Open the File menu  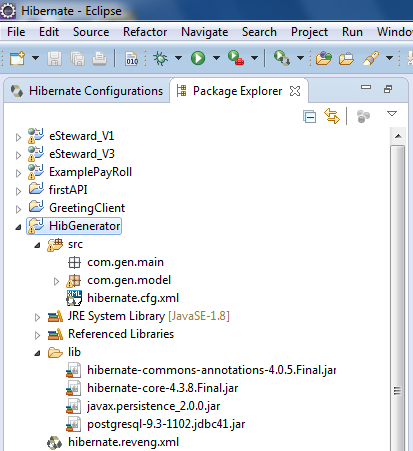click(16, 32)
